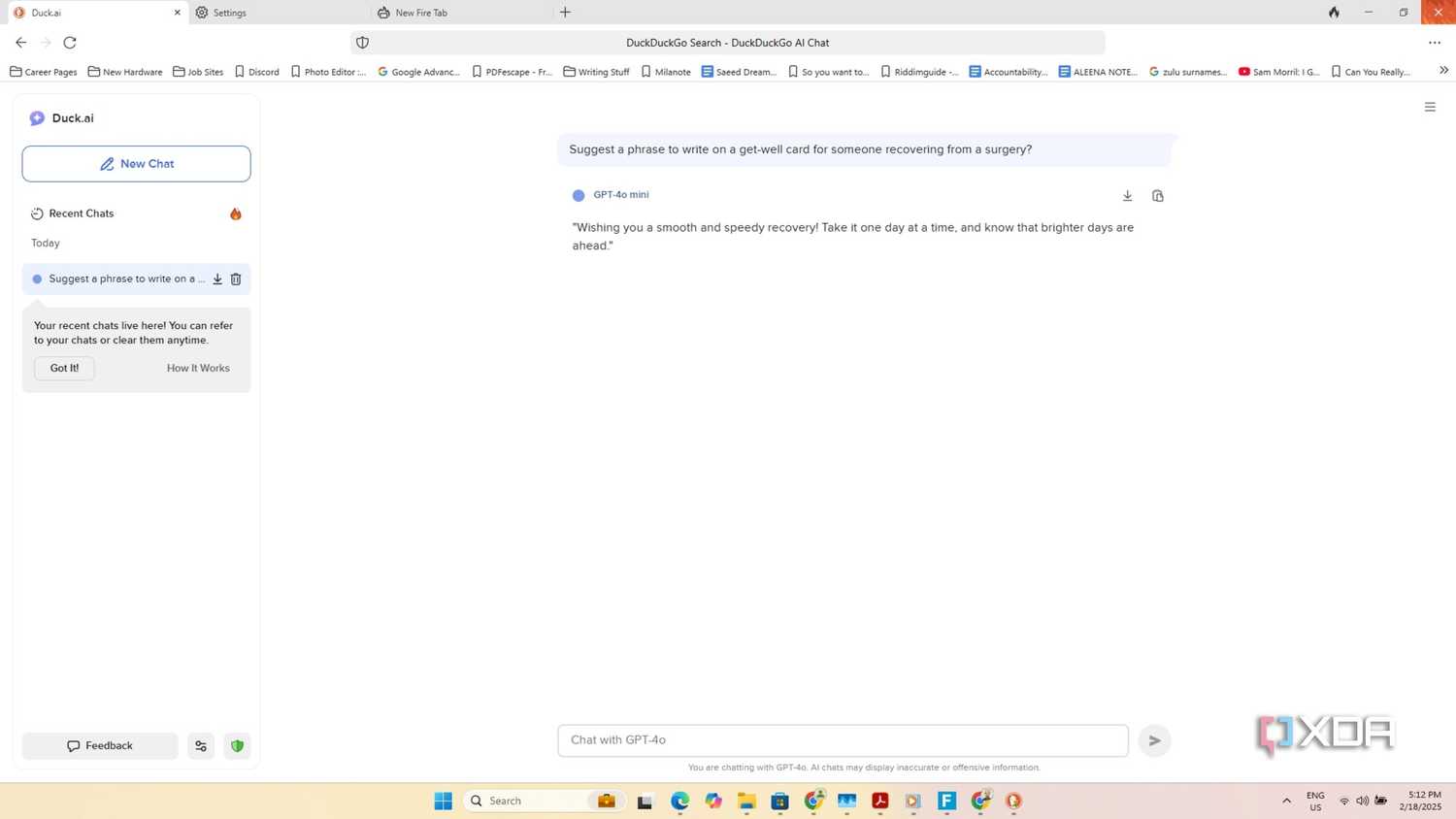The width and height of the screenshot is (1456, 819).
Task: Expand the bookmarks overflow chevron
Action: tap(1443, 71)
